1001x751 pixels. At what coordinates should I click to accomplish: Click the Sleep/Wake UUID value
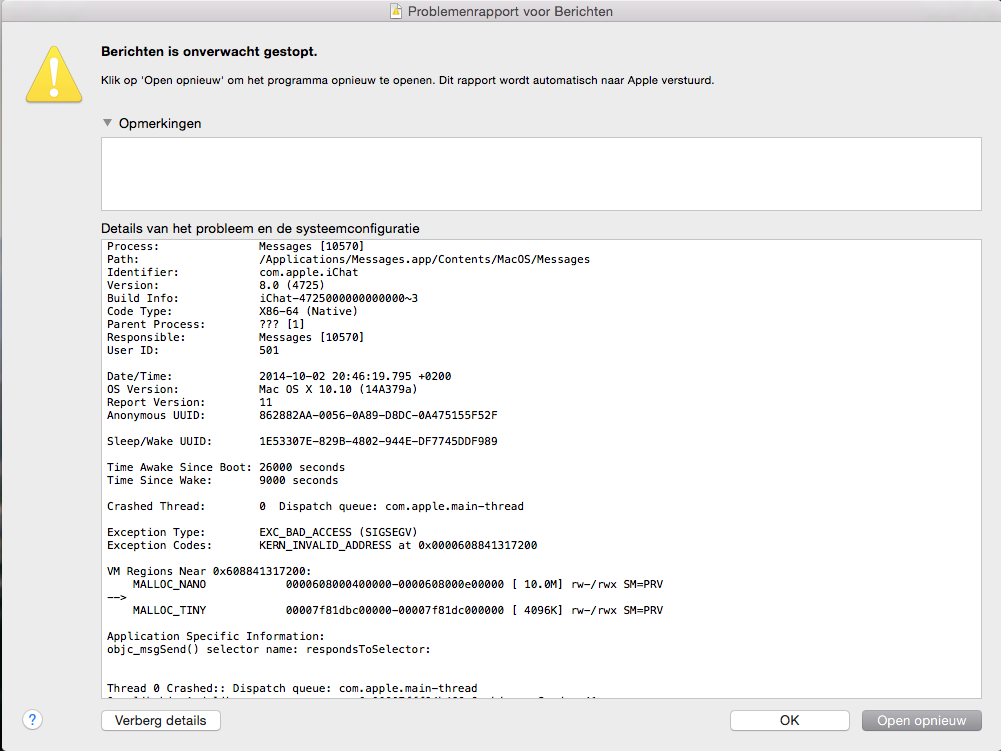click(378, 441)
